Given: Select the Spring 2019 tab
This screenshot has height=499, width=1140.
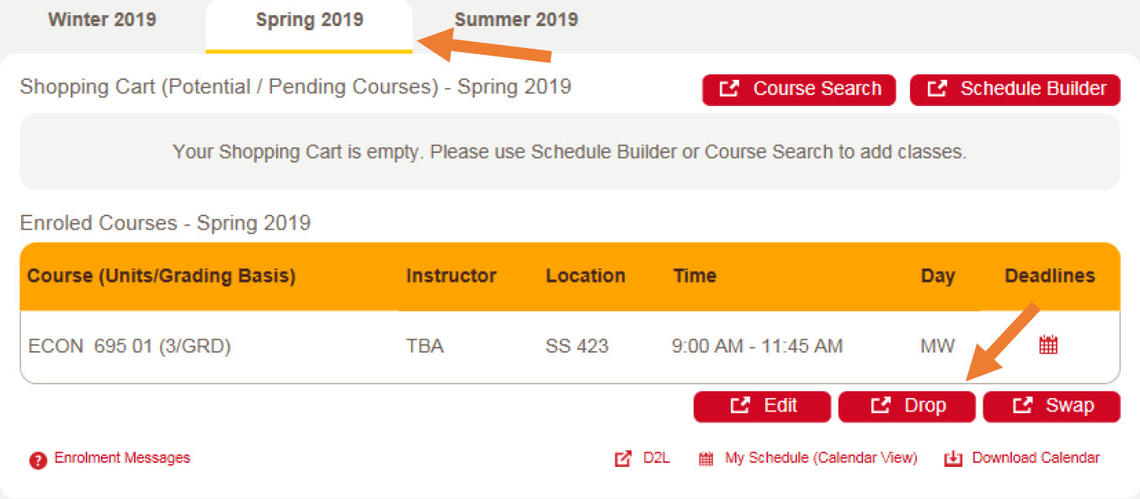Looking at the screenshot, I should 309,20.
